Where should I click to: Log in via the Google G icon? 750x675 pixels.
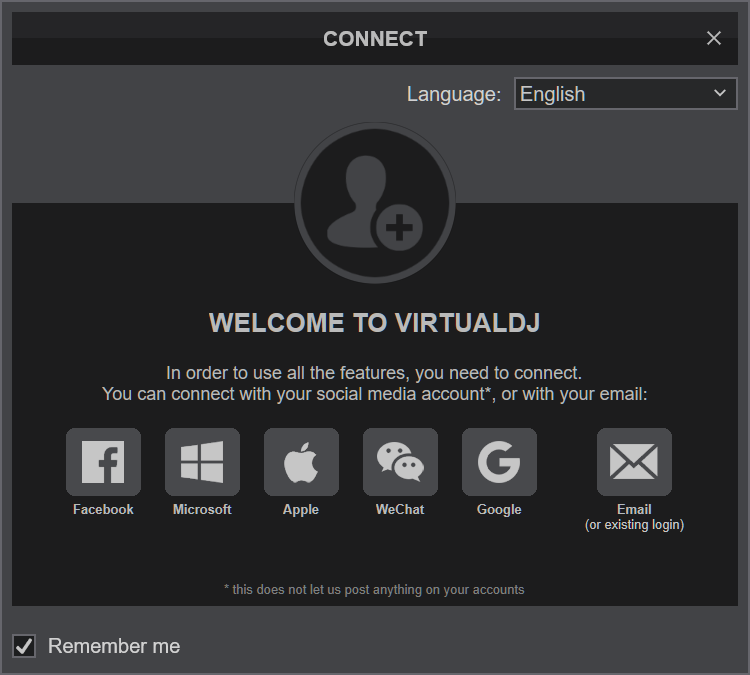point(499,462)
